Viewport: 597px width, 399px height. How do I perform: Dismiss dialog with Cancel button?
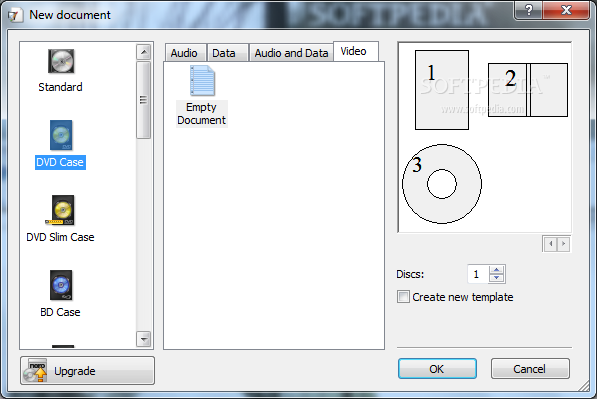[x=530, y=369]
